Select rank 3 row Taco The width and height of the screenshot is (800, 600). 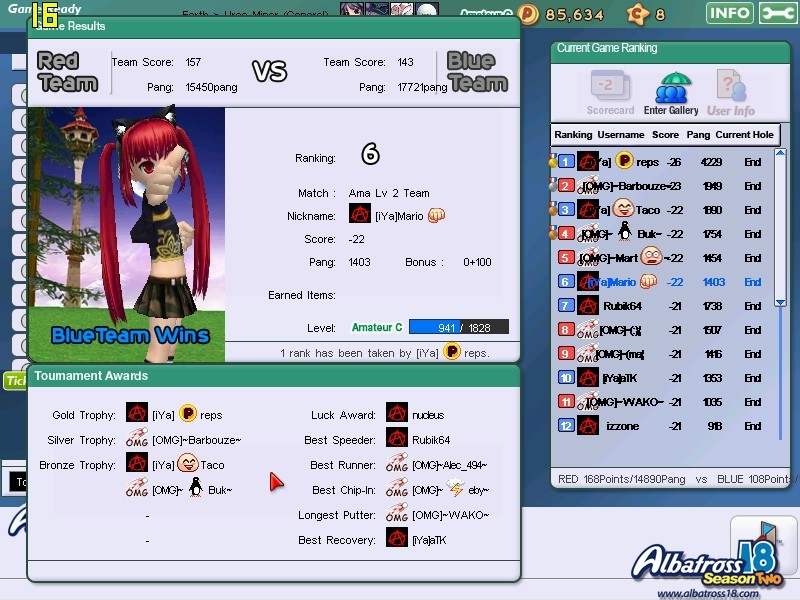coord(661,210)
